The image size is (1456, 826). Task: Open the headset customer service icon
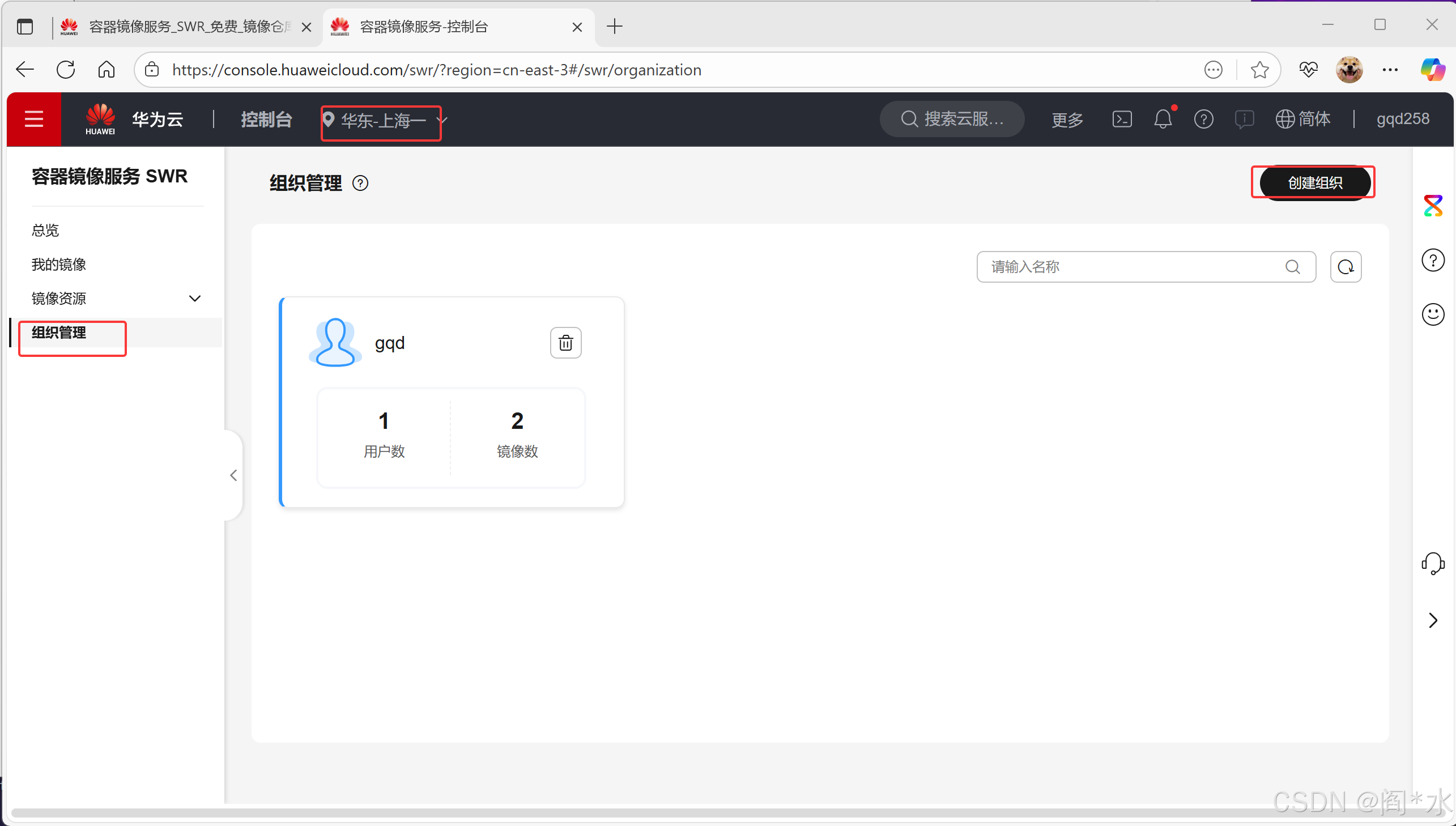(x=1433, y=563)
